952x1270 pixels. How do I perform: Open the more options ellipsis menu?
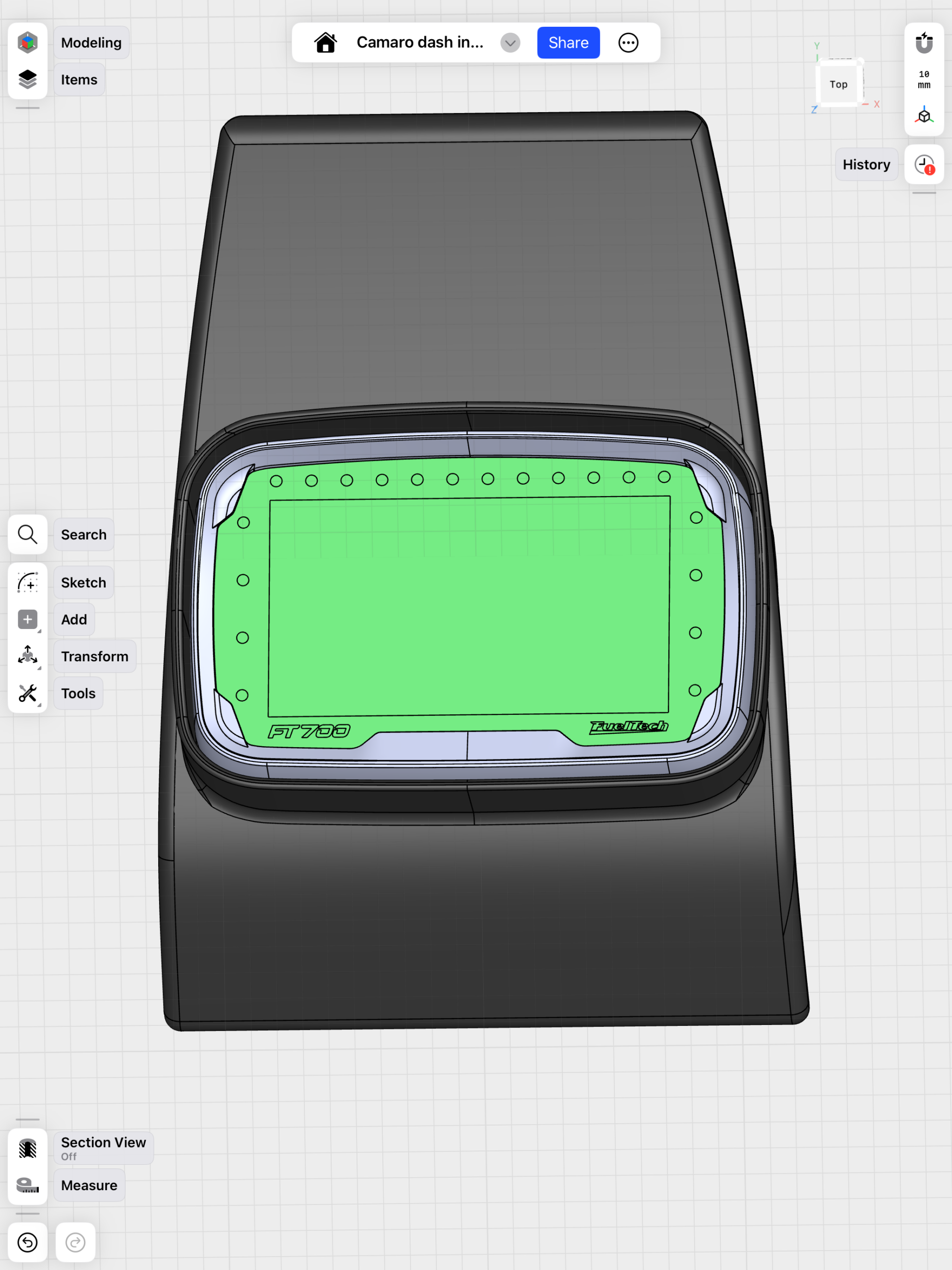628,43
